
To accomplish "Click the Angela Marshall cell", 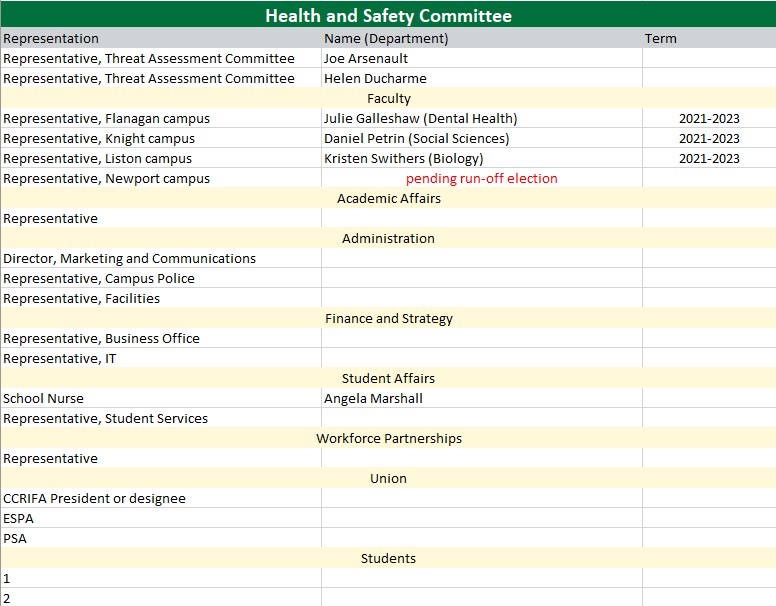I will (x=373, y=398).
